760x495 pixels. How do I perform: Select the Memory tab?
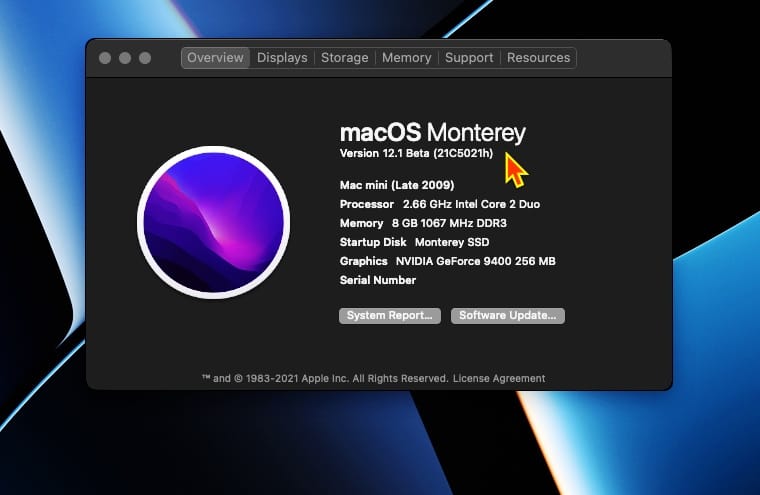click(406, 58)
